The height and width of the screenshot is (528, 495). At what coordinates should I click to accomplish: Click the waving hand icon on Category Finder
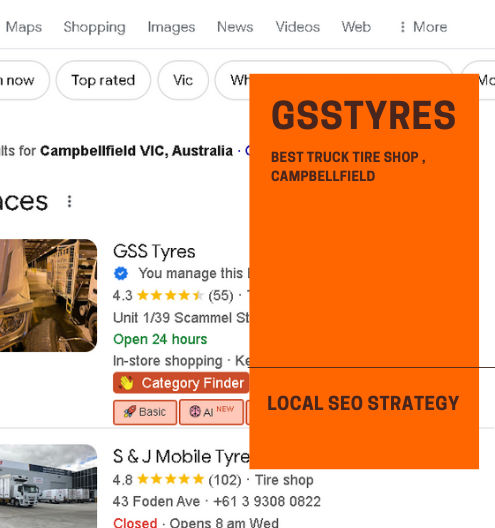[x=126, y=383]
